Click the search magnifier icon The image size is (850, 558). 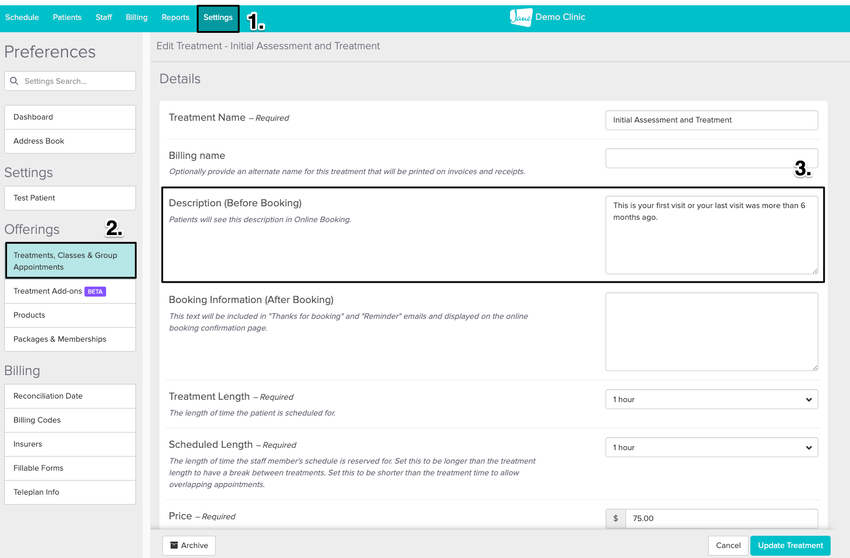click(x=14, y=81)
